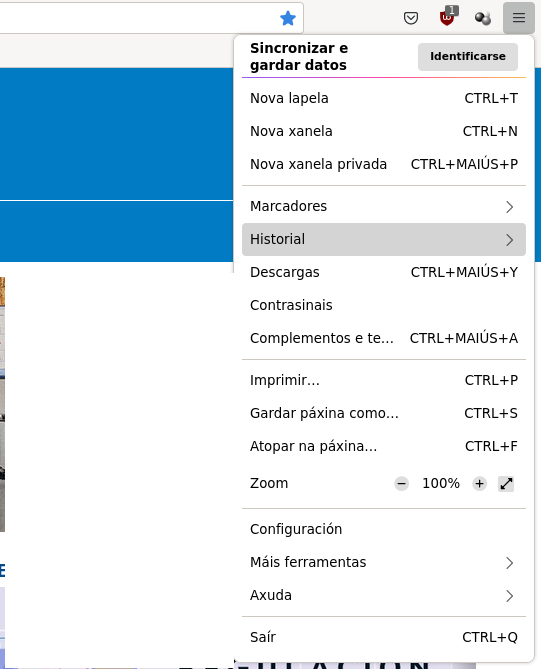Expand the Historial submenu
This screenshot has width=541, height=669.
point(384,239)
